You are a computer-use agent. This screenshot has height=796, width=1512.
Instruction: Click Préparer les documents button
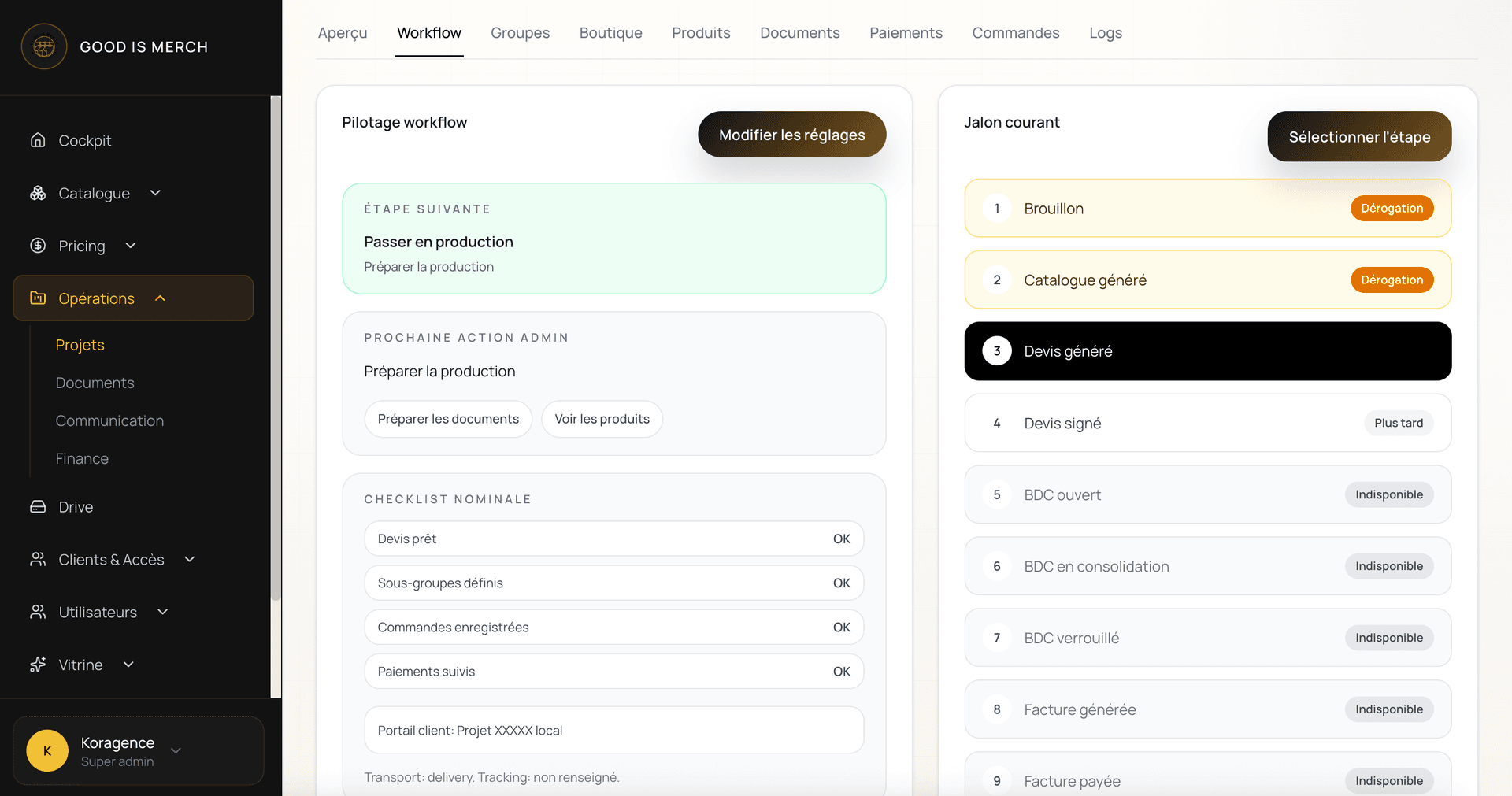tap(448, 419)
